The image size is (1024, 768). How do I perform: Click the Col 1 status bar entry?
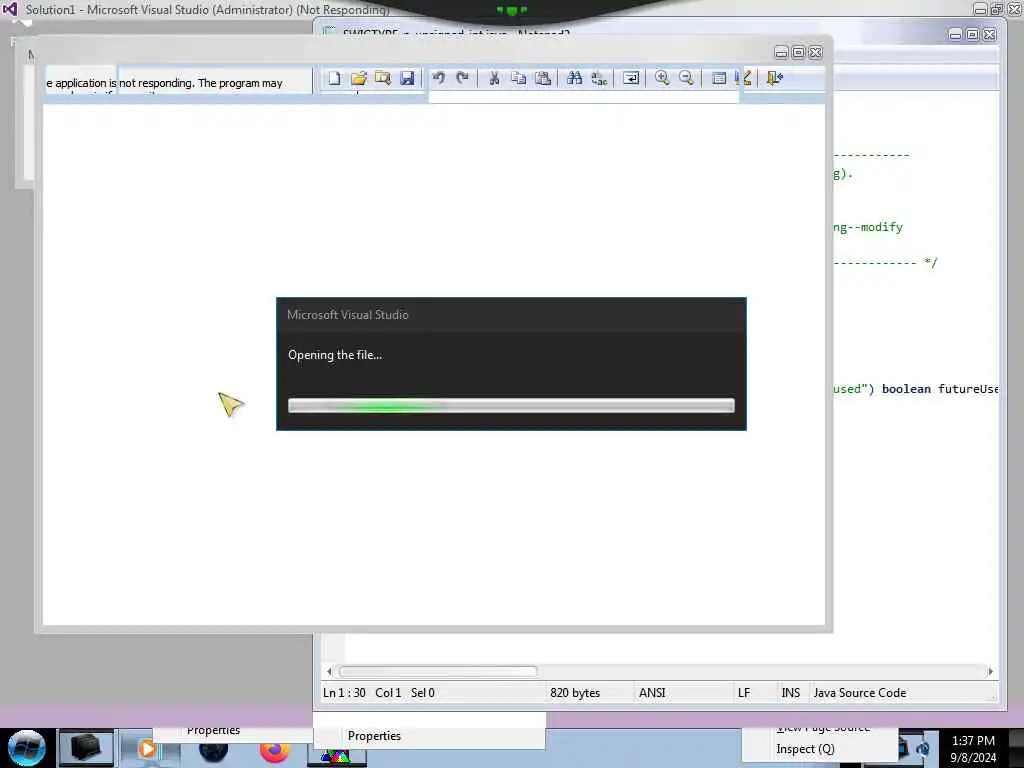(388, 693)
